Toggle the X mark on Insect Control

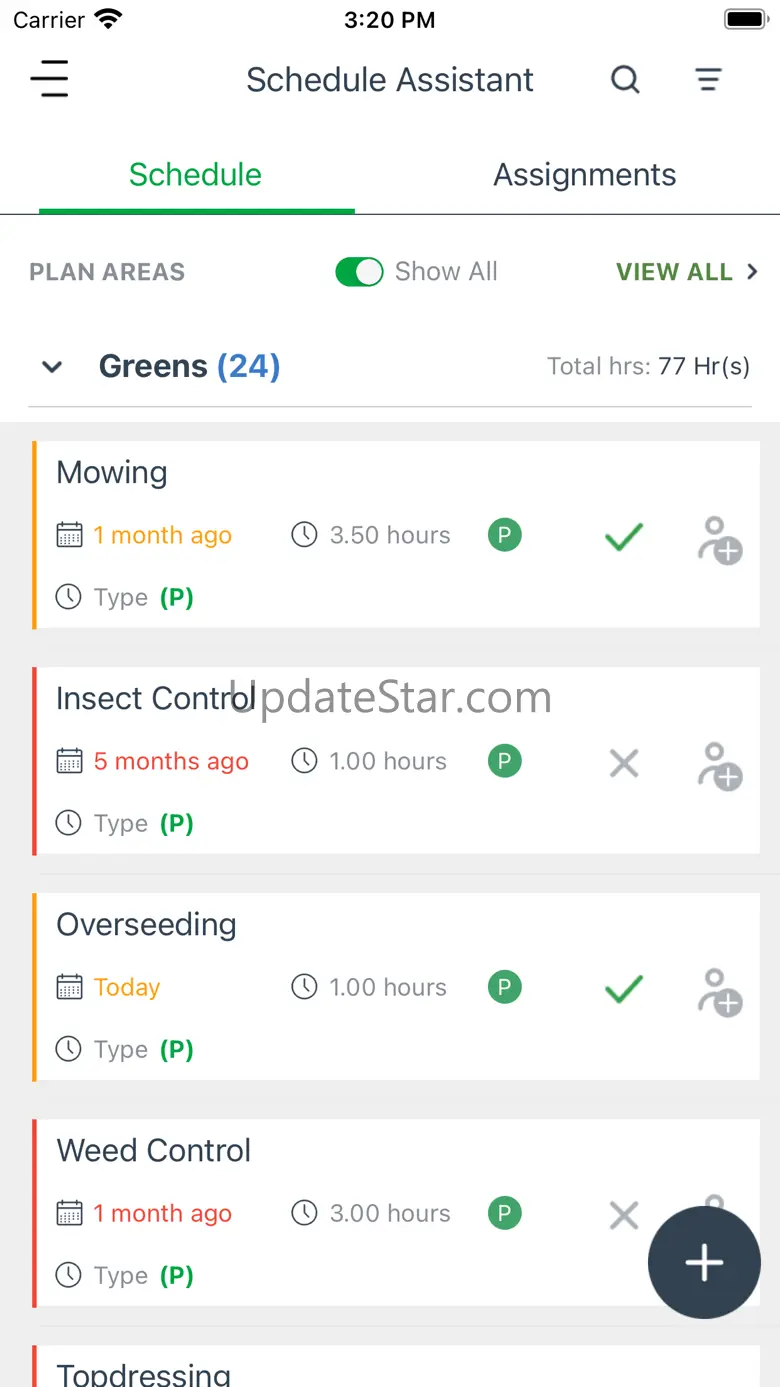(623, 764)
